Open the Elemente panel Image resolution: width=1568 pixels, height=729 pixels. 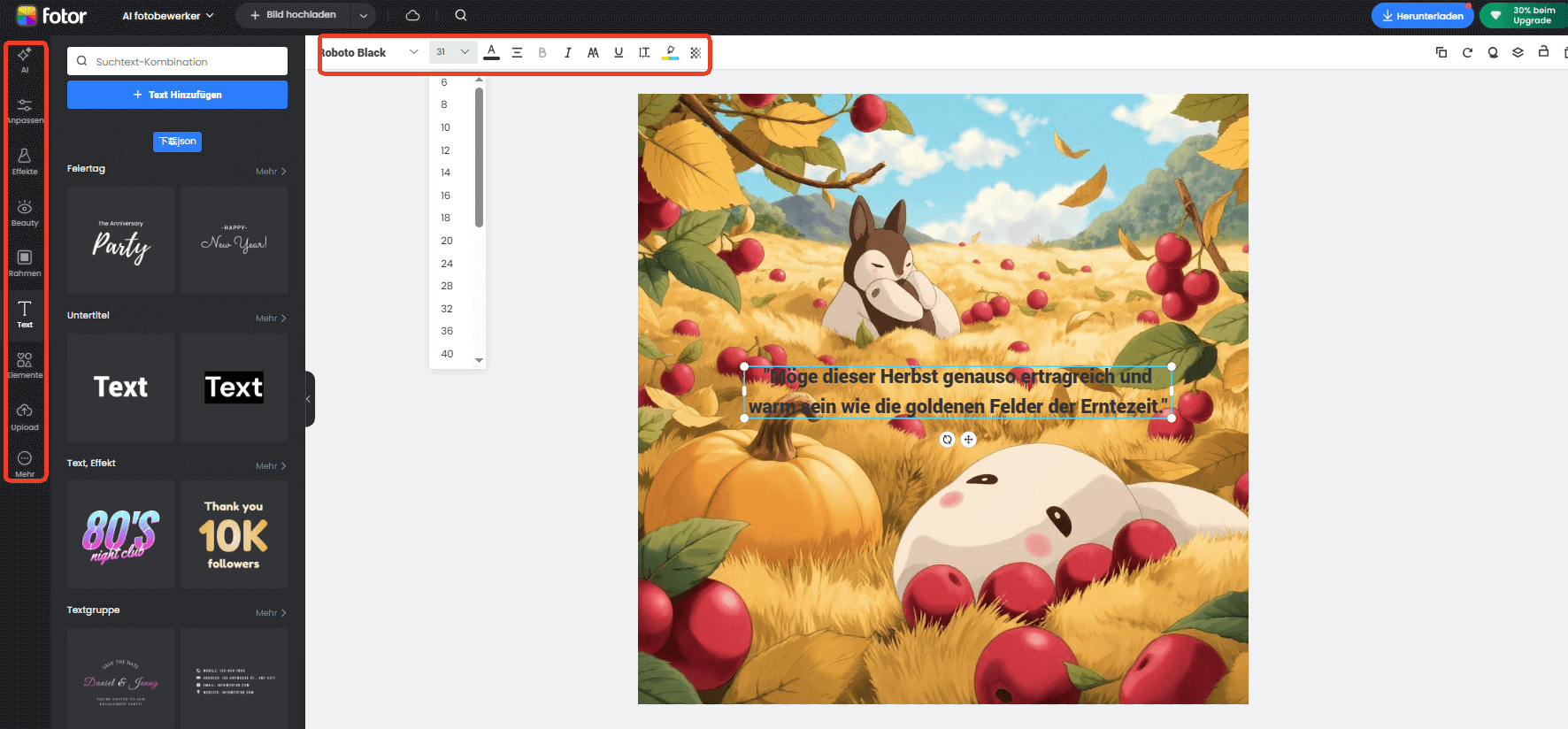25,364
